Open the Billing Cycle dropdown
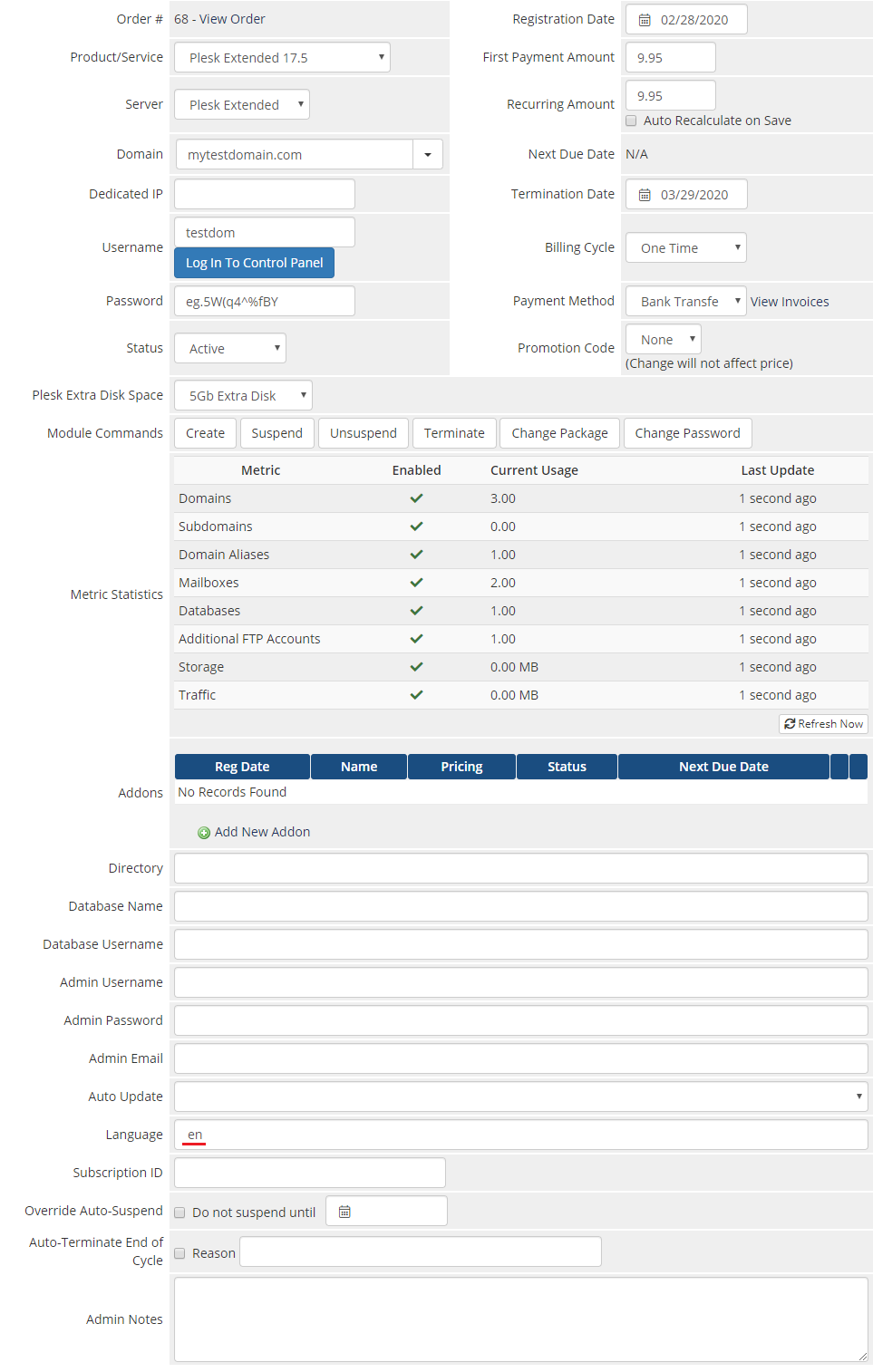Viewport: 873px width, 1372px height. [686, 247]
